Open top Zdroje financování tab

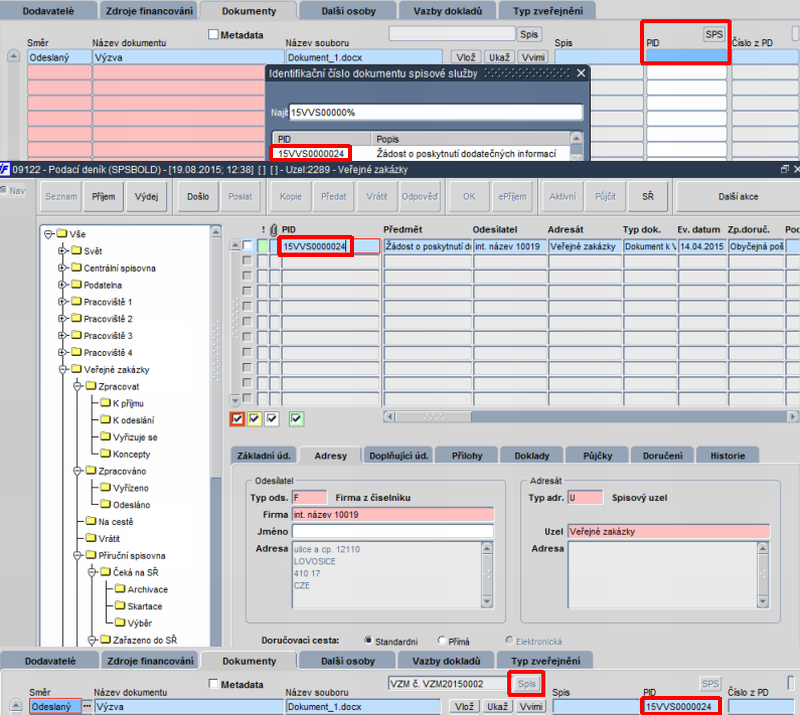click(149, 11)
